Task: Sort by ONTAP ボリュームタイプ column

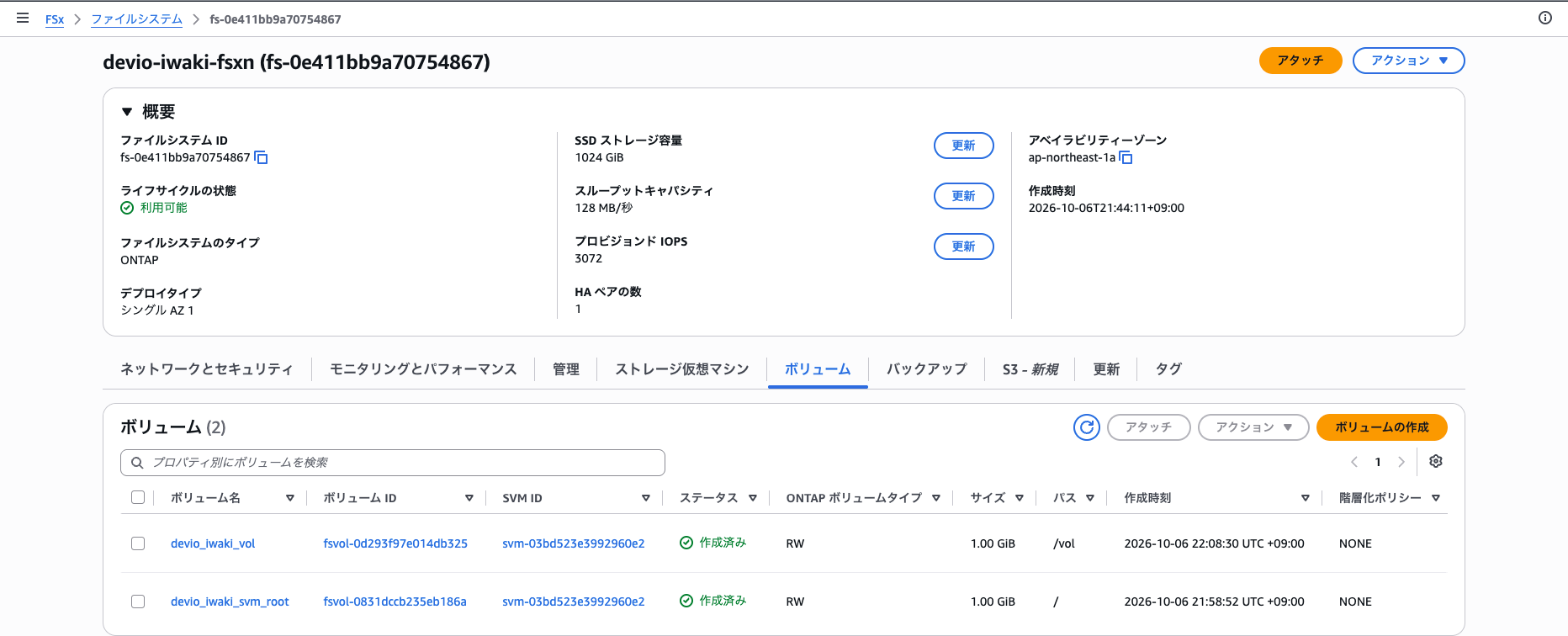Action: click(936, 498)
